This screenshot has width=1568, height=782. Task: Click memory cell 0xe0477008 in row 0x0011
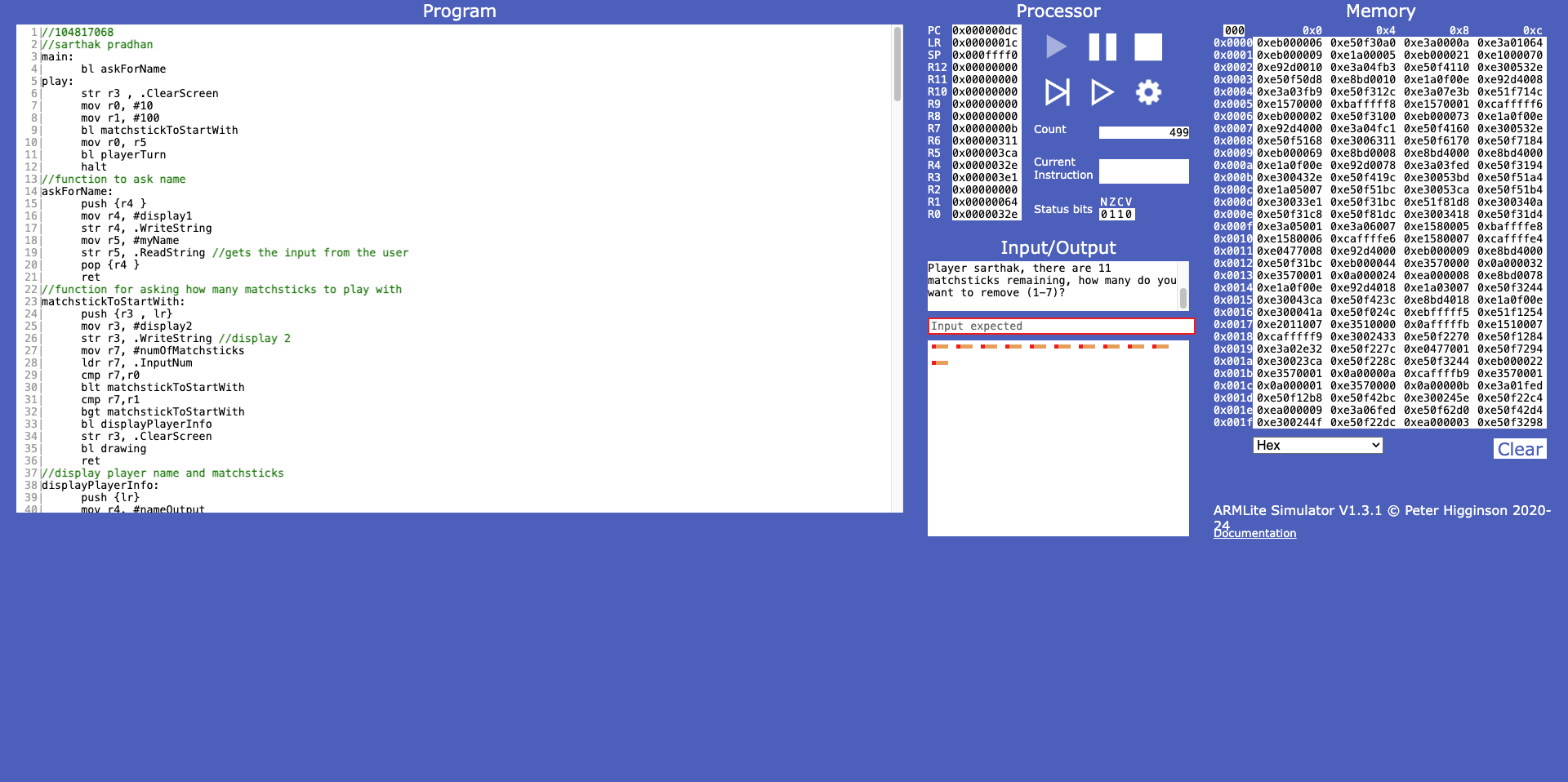click(x=1290, y=251)
